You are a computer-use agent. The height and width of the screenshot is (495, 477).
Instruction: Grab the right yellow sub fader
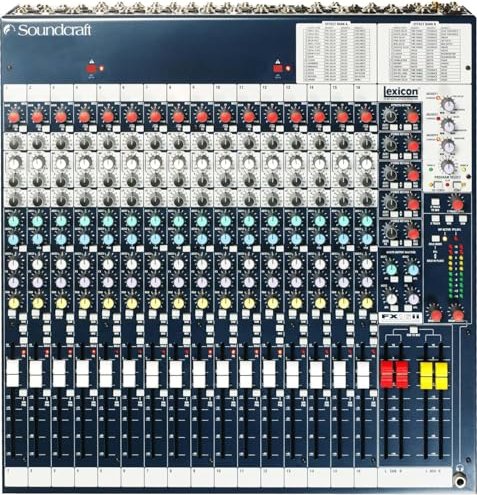[441, 376]
